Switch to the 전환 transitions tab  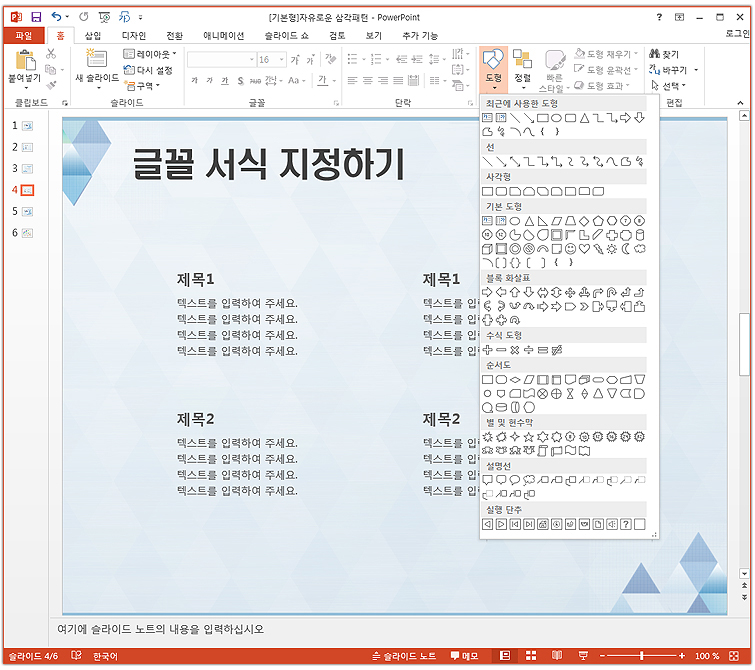[174, 36]
